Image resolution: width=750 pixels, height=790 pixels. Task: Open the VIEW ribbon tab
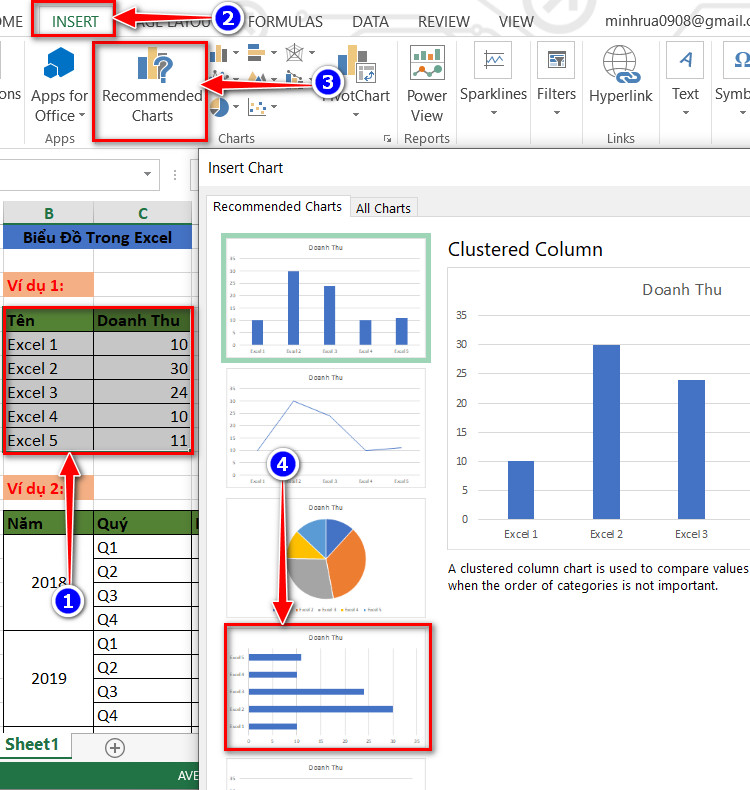516,22
